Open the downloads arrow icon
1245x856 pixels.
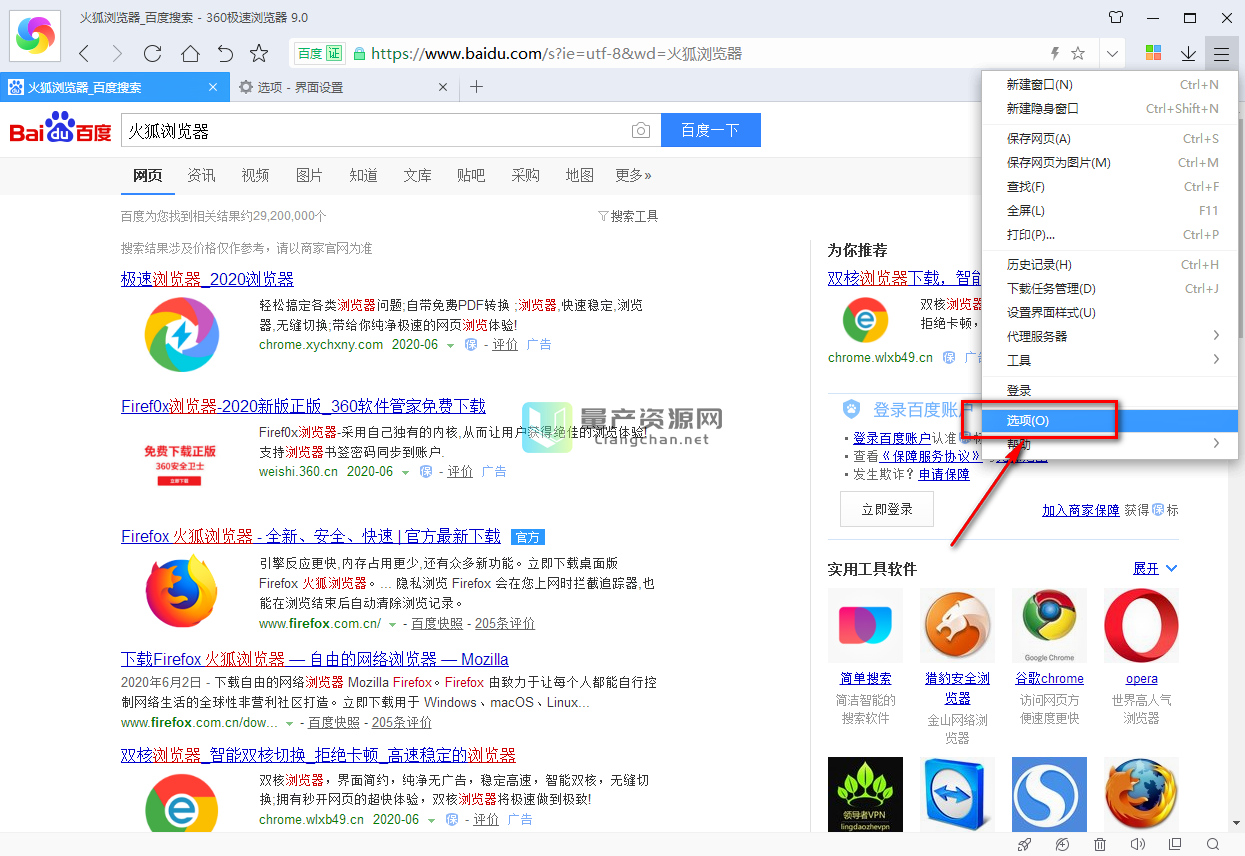[x=1189, y=53]
